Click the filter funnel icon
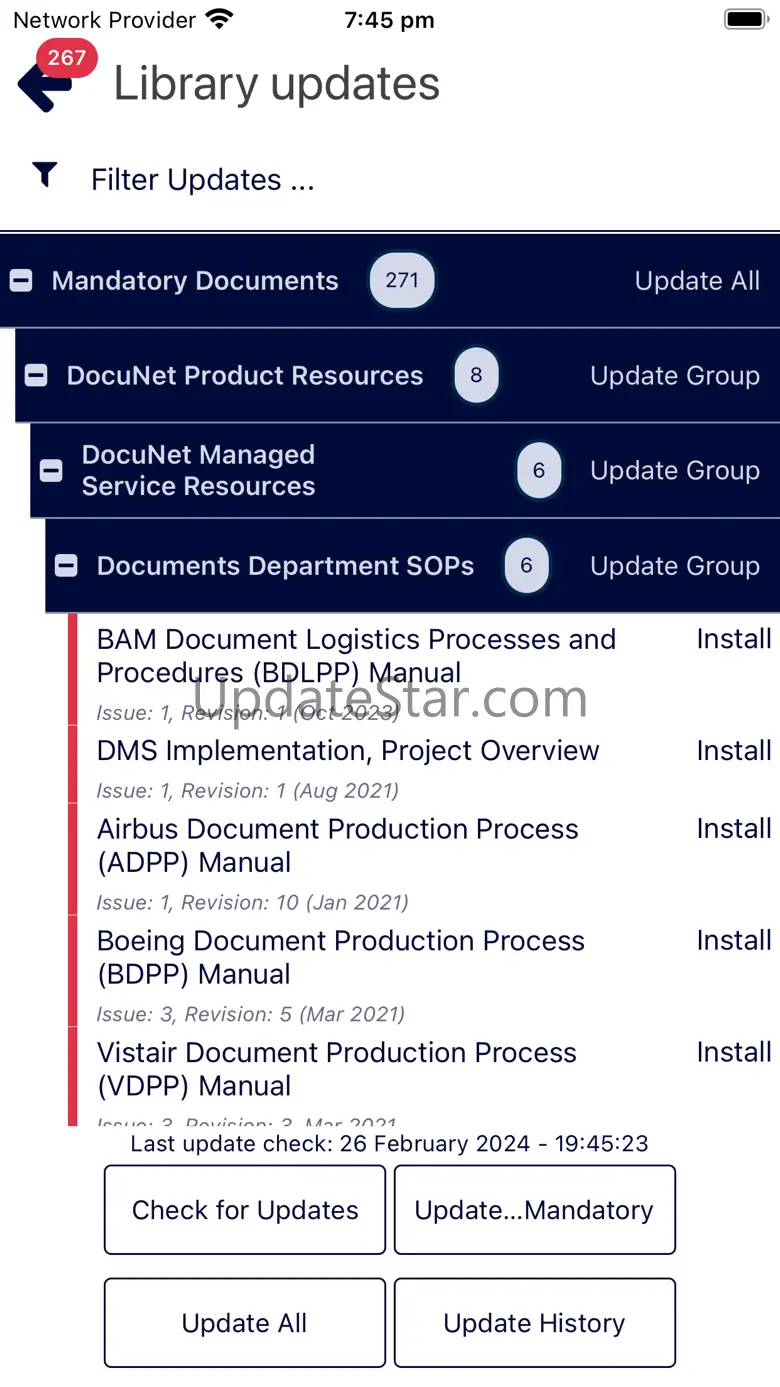780x1387 pixels. coord(44,175)
